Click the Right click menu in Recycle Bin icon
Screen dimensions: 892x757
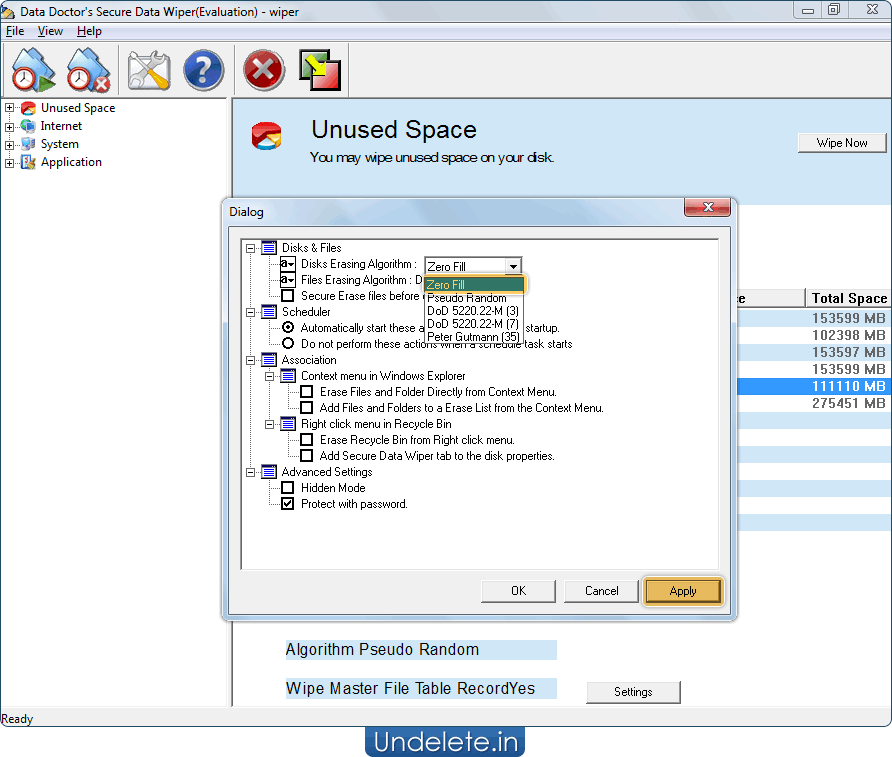point(288,424)
